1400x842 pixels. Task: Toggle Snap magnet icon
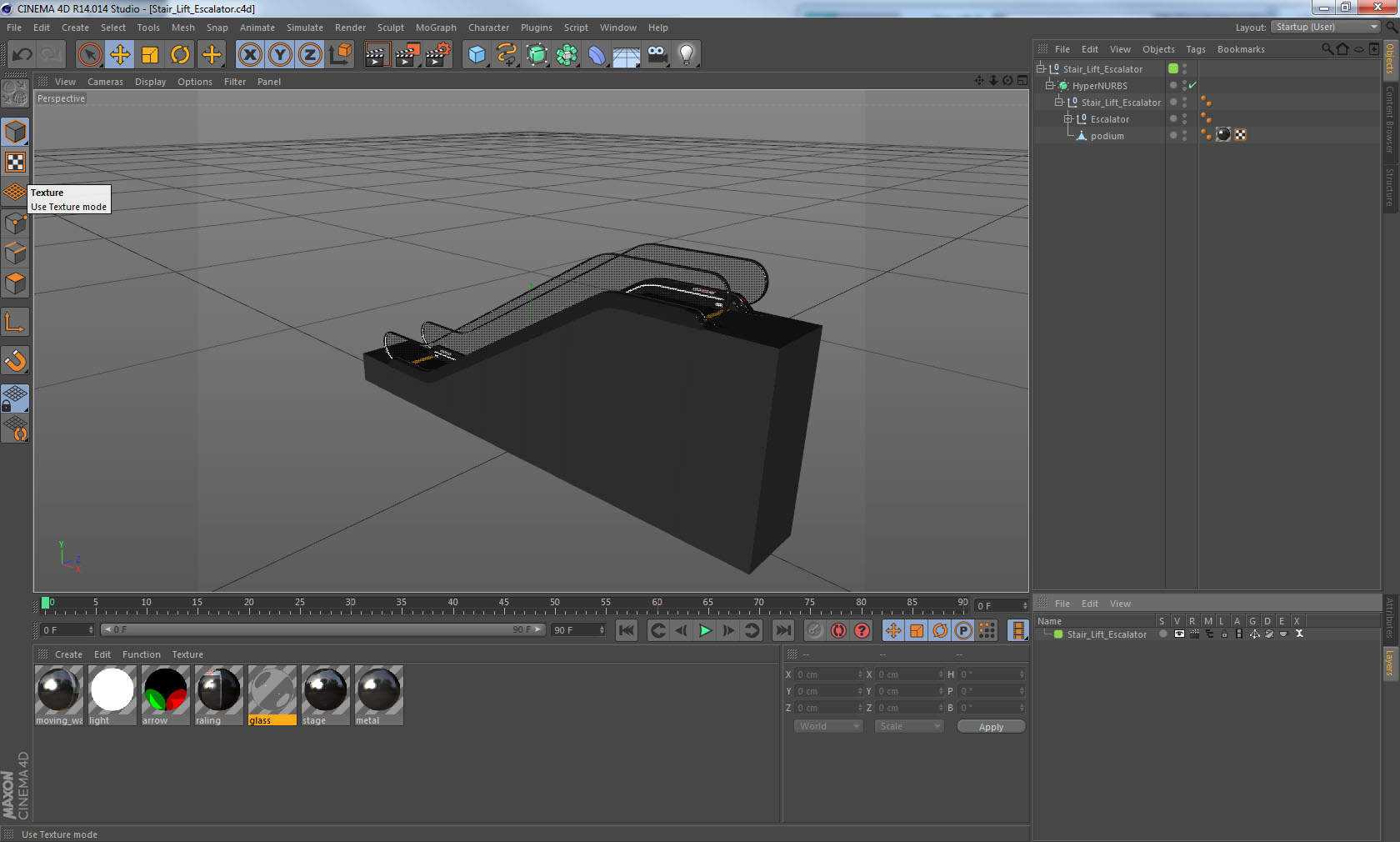(15, 360)
